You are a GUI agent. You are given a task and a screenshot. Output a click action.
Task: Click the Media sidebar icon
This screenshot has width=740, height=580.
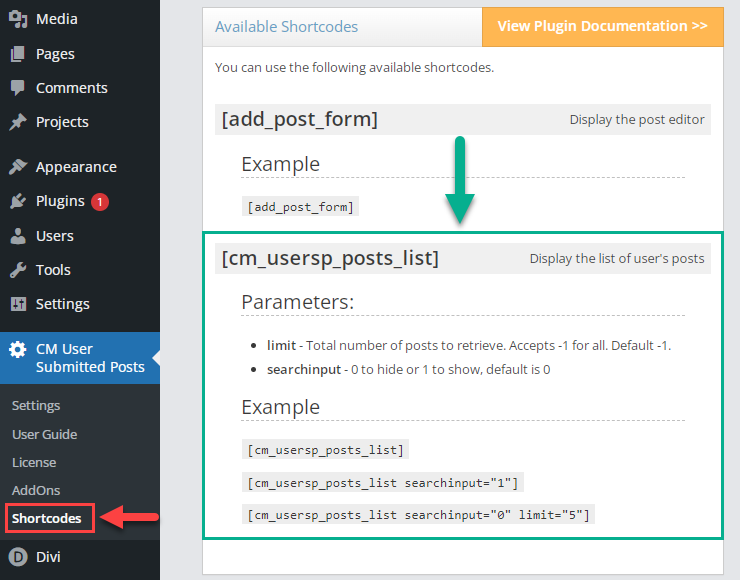point(18,19)
